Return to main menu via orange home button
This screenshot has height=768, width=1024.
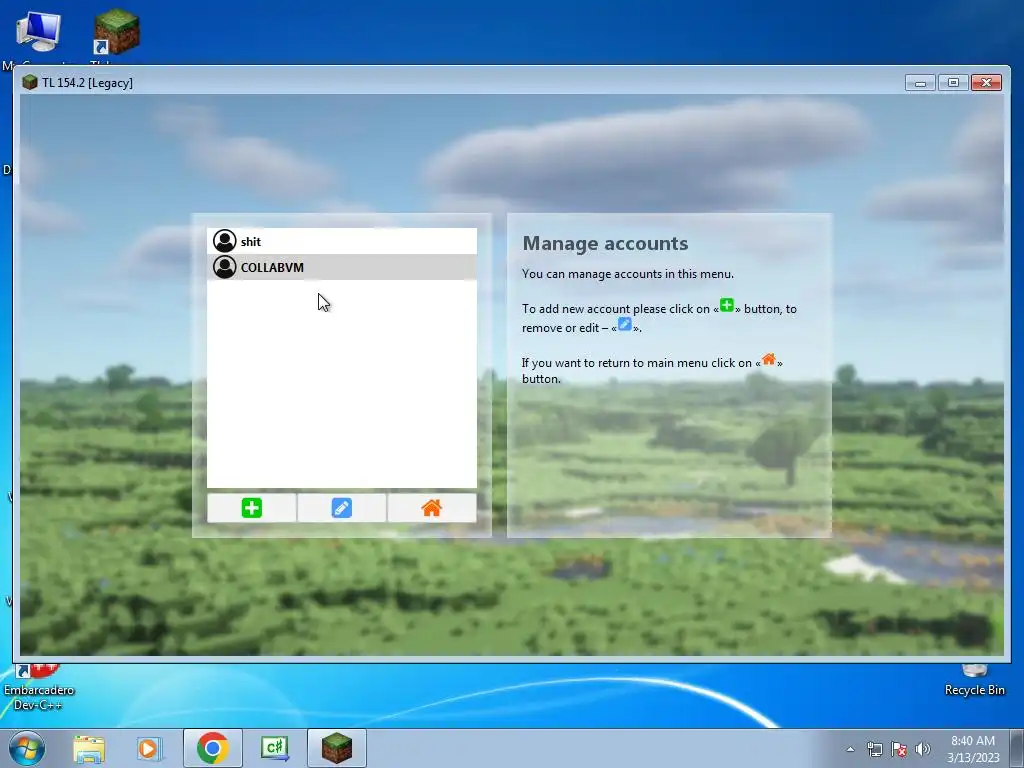pyautogui.click(x=432, y=508)
